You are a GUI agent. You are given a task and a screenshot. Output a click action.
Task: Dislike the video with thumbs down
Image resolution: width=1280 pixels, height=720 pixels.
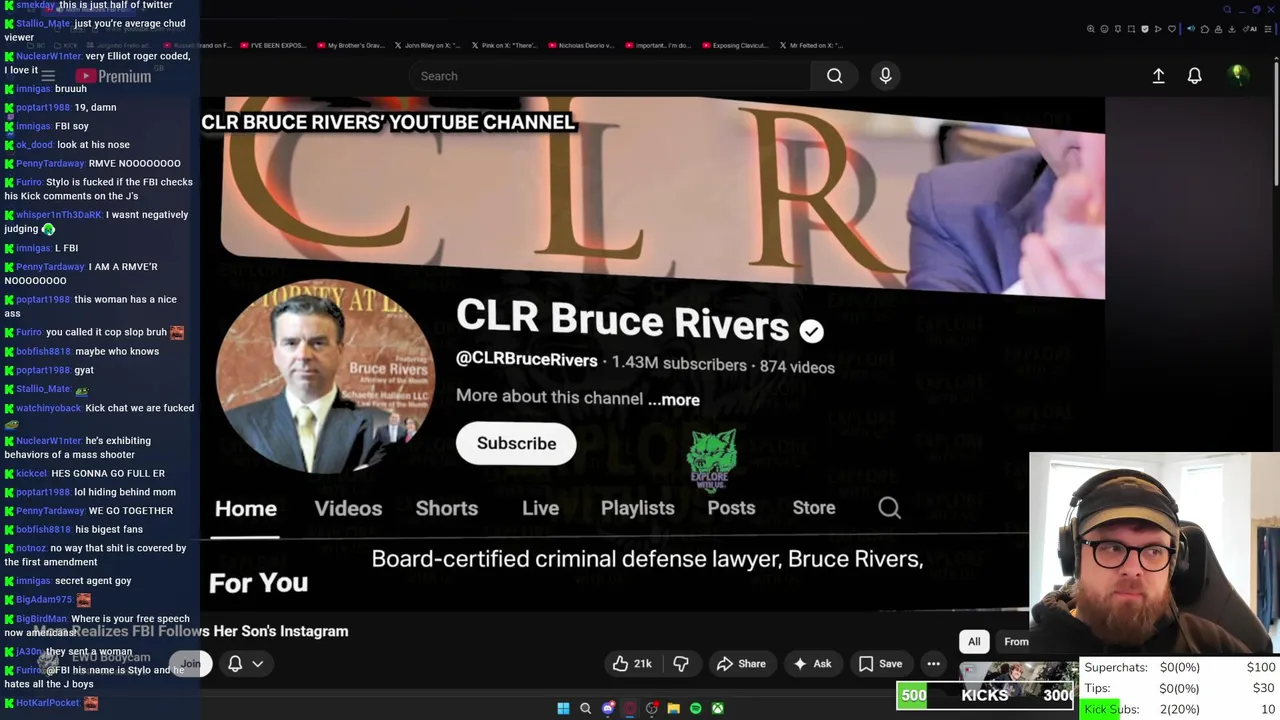pyautogui.click(x=681, y=663)
